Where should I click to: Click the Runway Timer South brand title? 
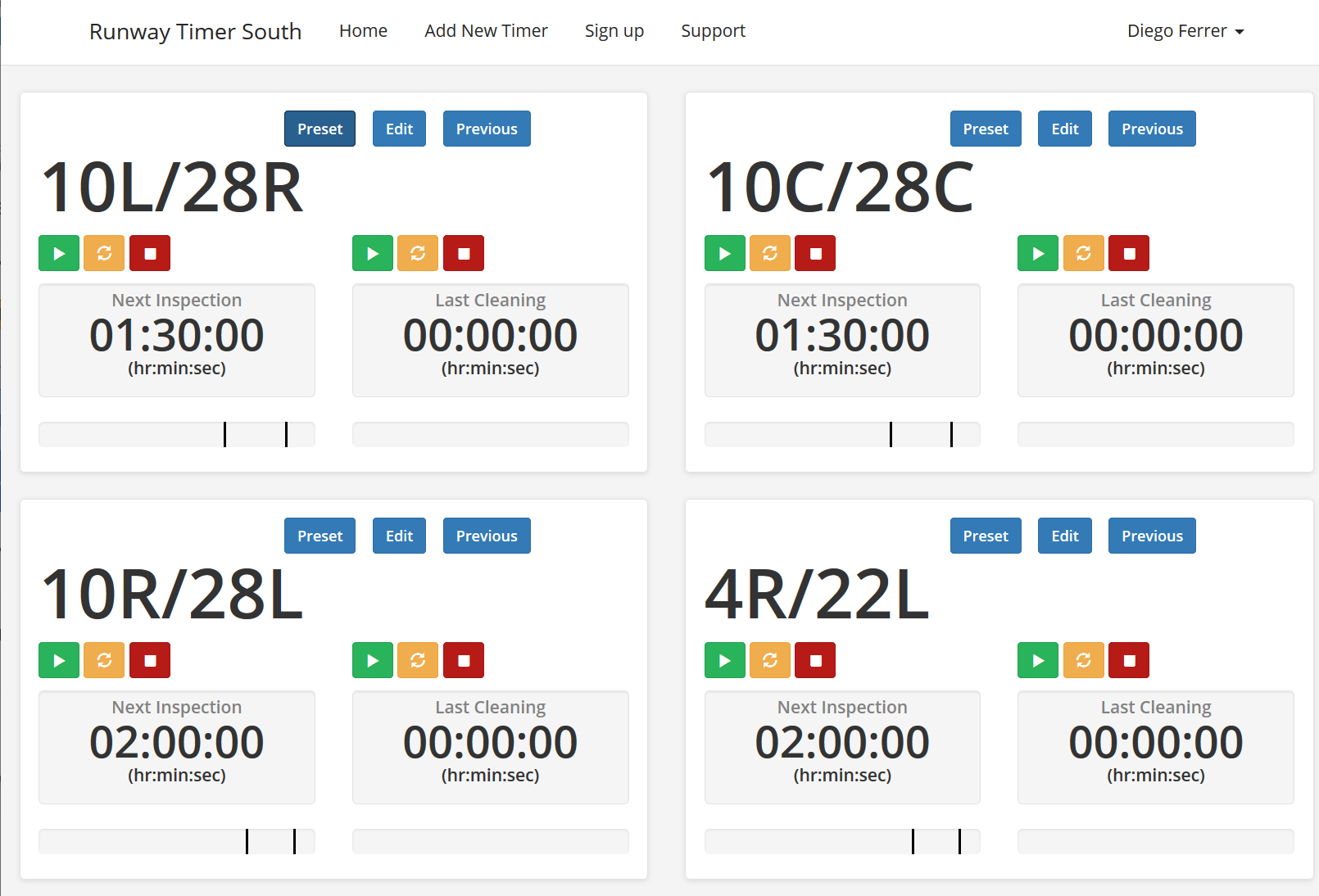[x=195, y=31]
